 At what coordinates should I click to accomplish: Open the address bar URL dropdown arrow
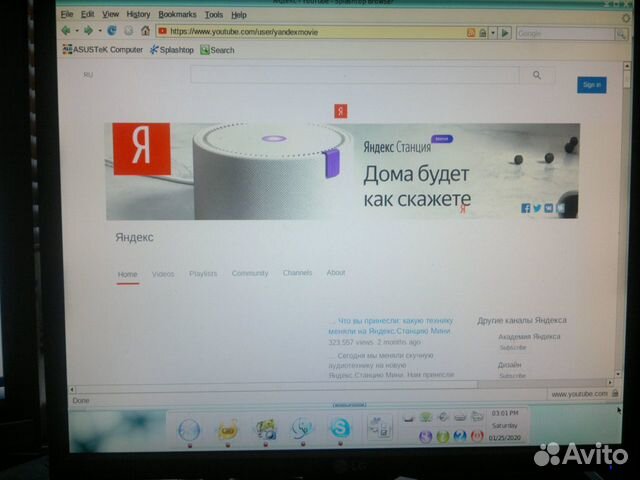pyautogui.click(x=493, y=33)
